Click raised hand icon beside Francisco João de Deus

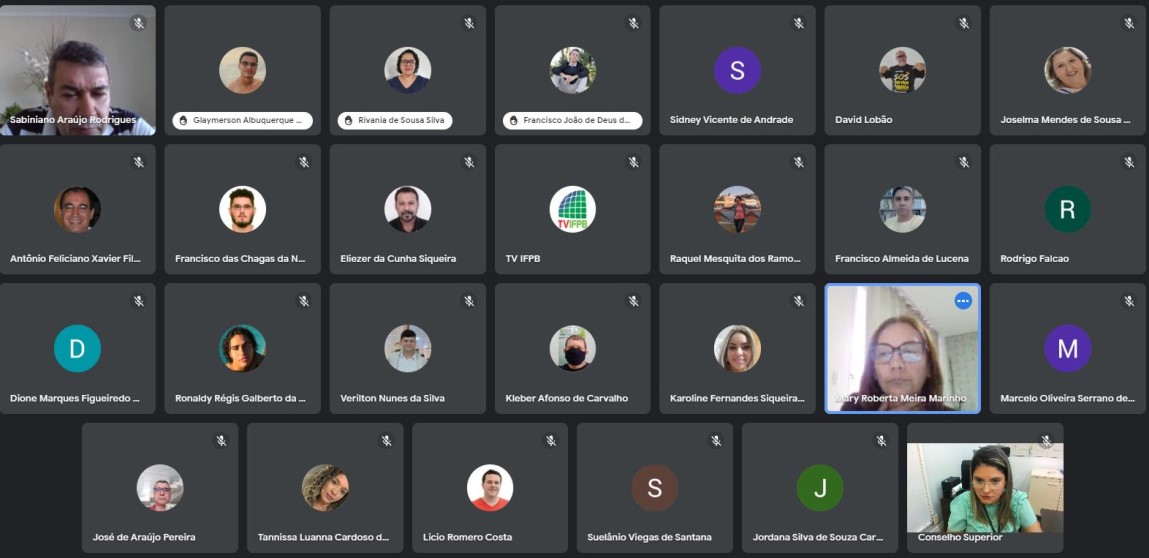pyautogui.click(x=514, y=120)
